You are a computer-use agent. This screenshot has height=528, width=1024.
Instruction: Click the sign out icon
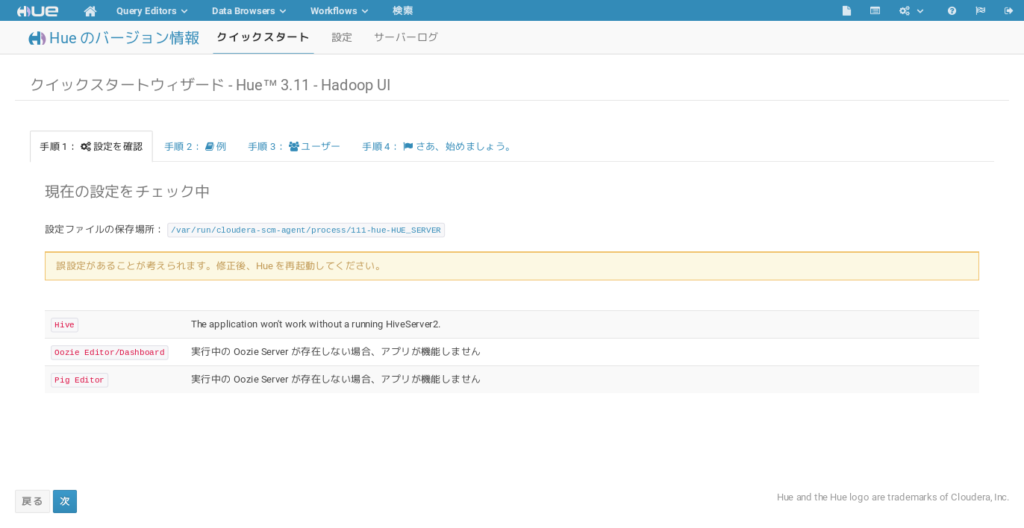[x=1008, y=11]
